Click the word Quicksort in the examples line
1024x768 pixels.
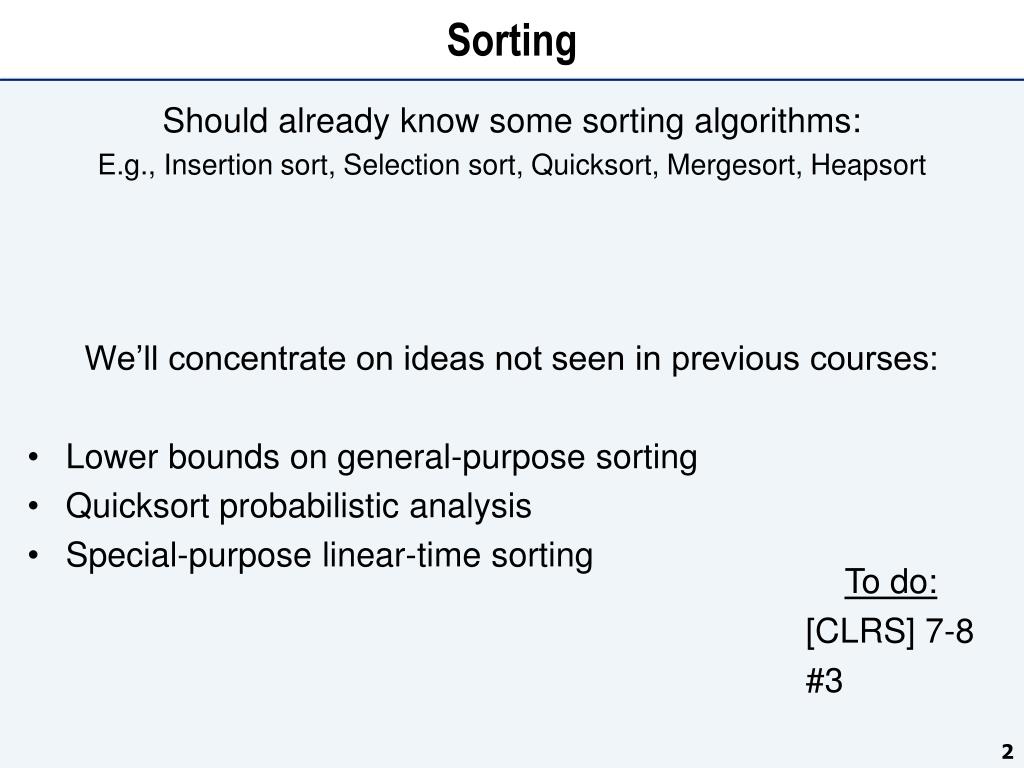point(591,165)
